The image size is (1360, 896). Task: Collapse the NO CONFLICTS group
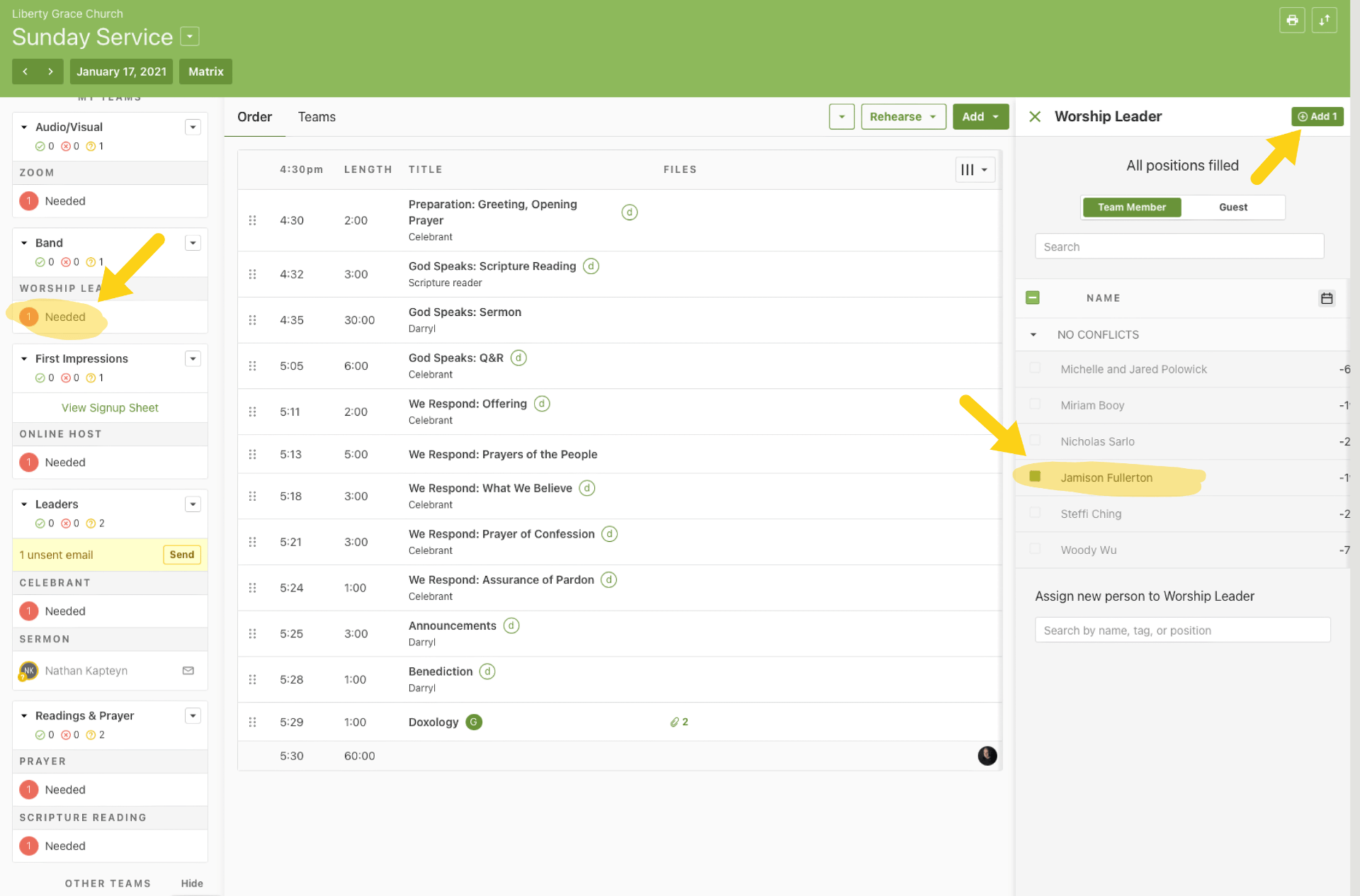1033,334
